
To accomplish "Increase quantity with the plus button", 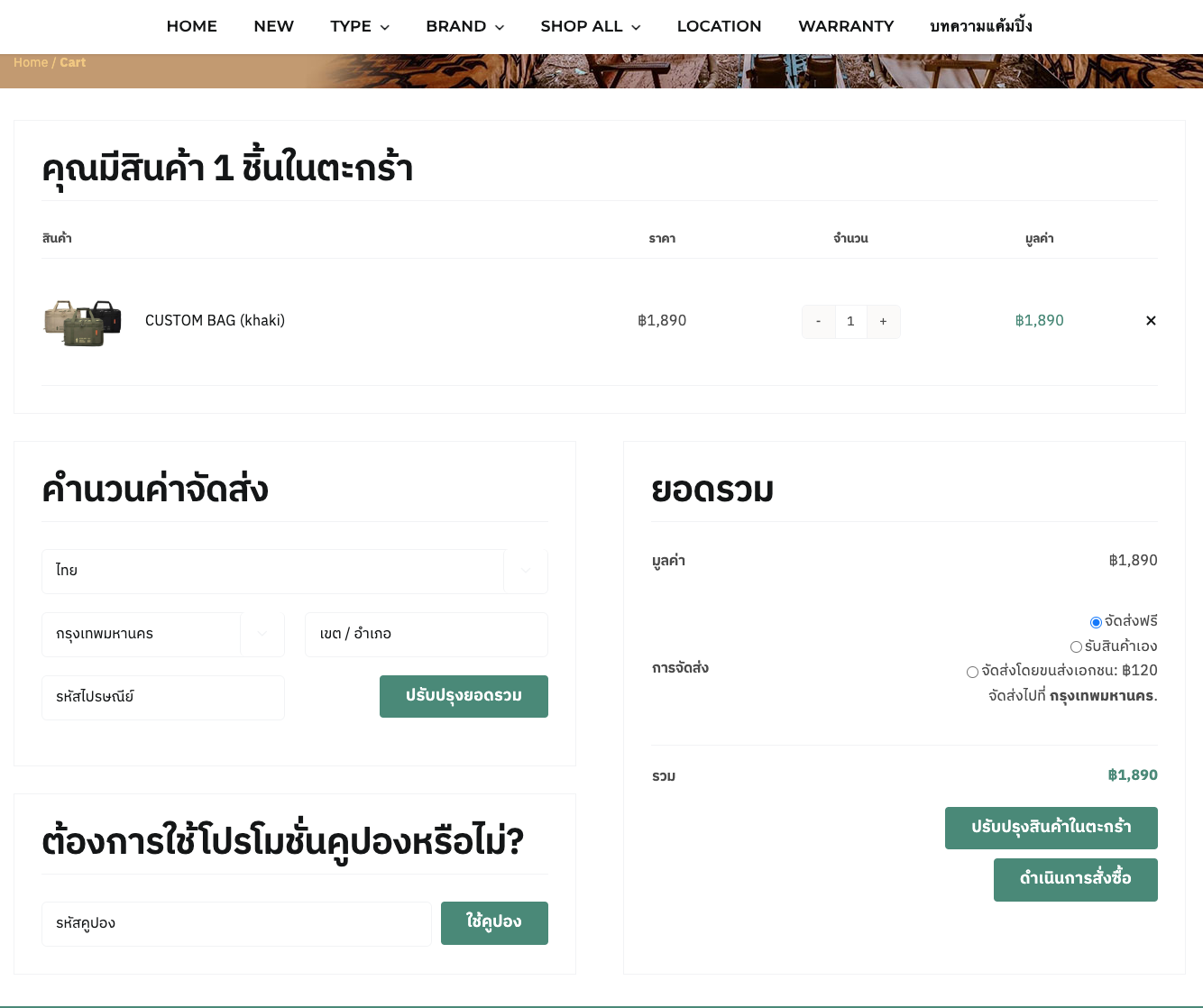I will click(x=883, y=322).
